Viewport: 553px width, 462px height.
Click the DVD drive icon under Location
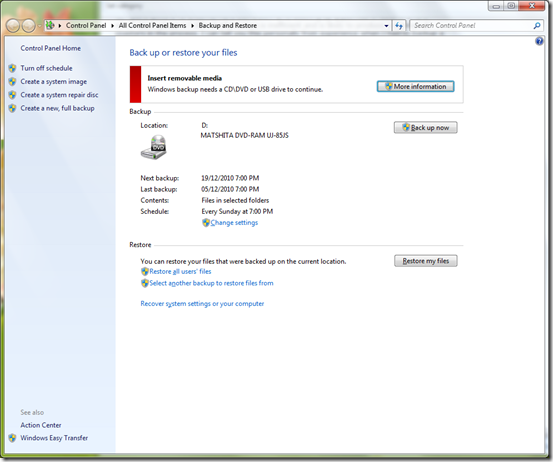pos(154,147)
